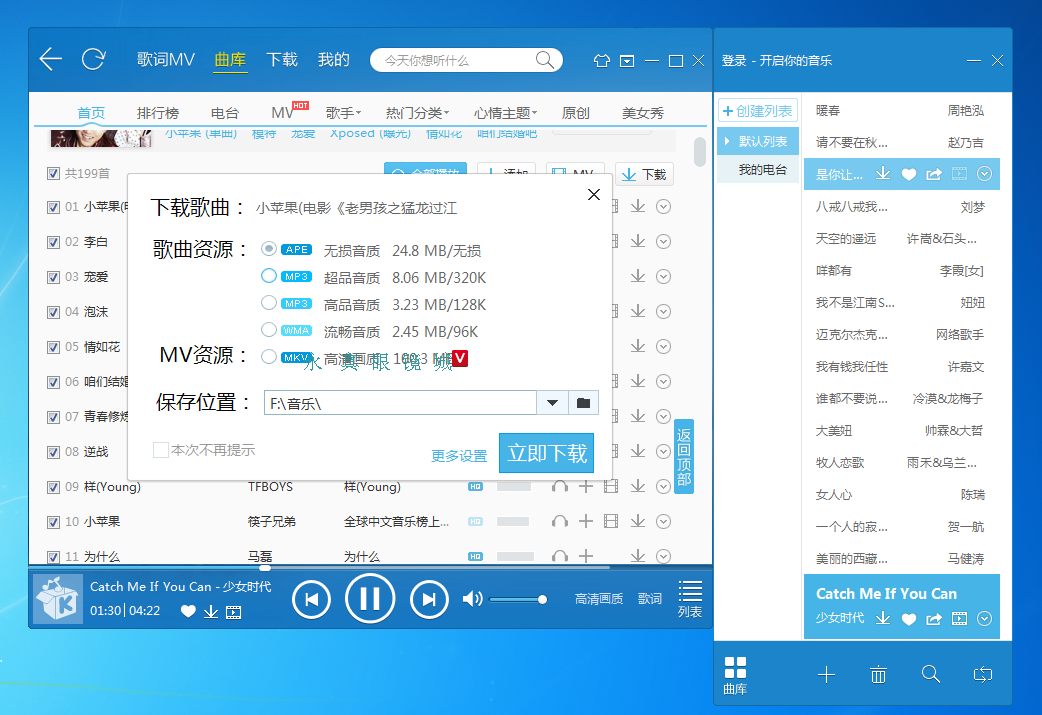Share the song 是你让... in playlist
This screenshot has height=715, width=1042.
pyautogui.click(x=934, y=174)
